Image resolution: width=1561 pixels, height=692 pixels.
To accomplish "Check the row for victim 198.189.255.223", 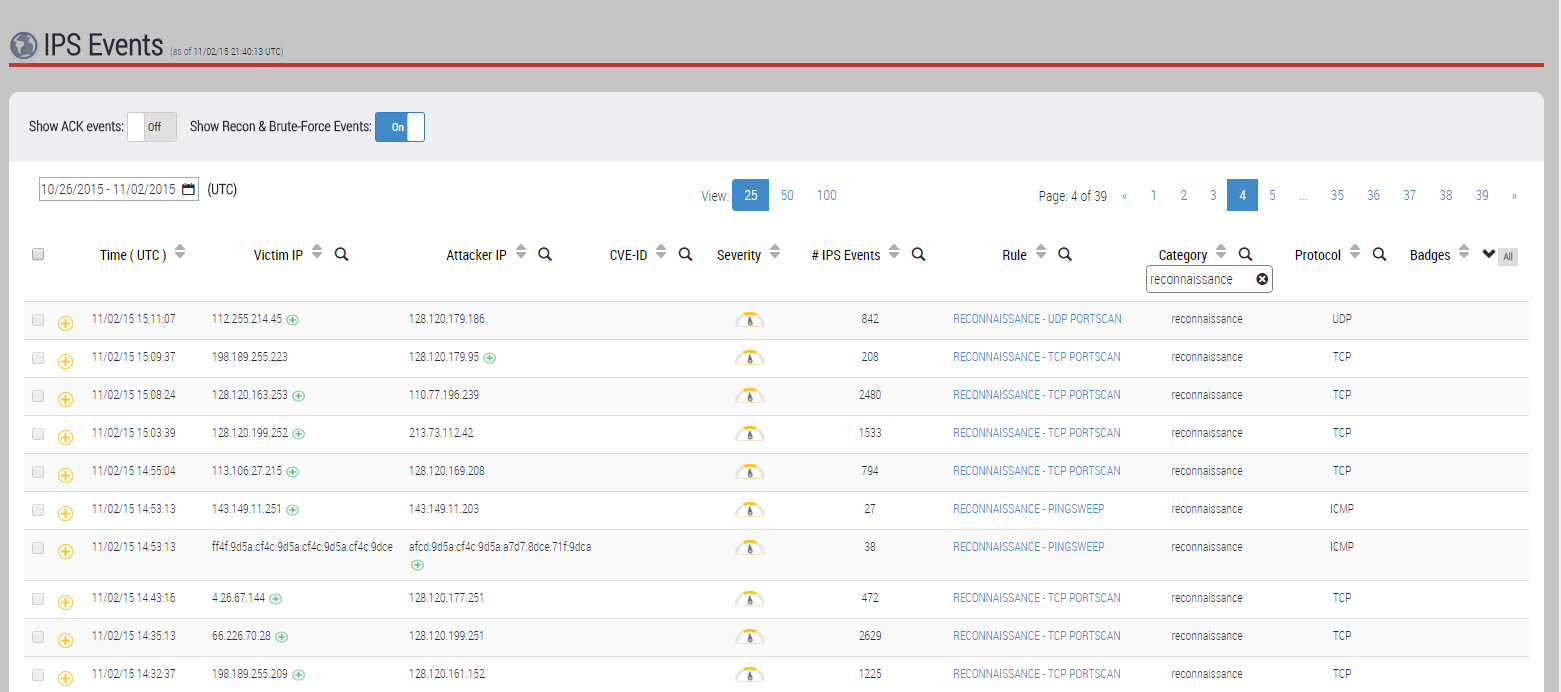I will [38, 358].
